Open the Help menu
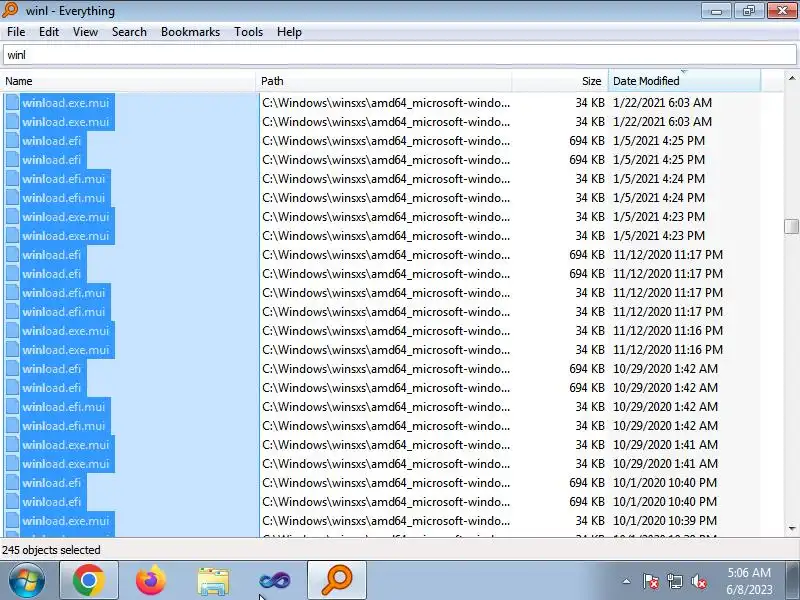The image size is (800, 600). point(289,32)
